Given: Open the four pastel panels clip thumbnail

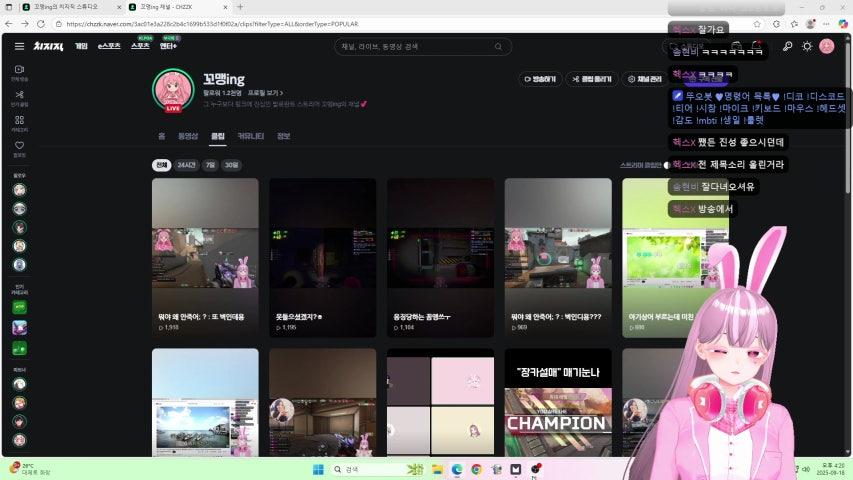Looking at the screenshot, I should (441, 403).
